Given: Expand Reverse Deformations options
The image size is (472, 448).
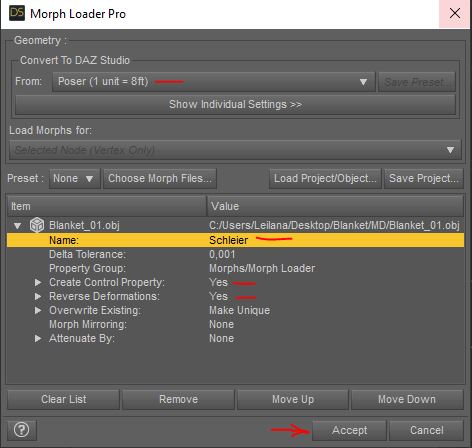Looking at the screenshot, I should pos(38,296).
